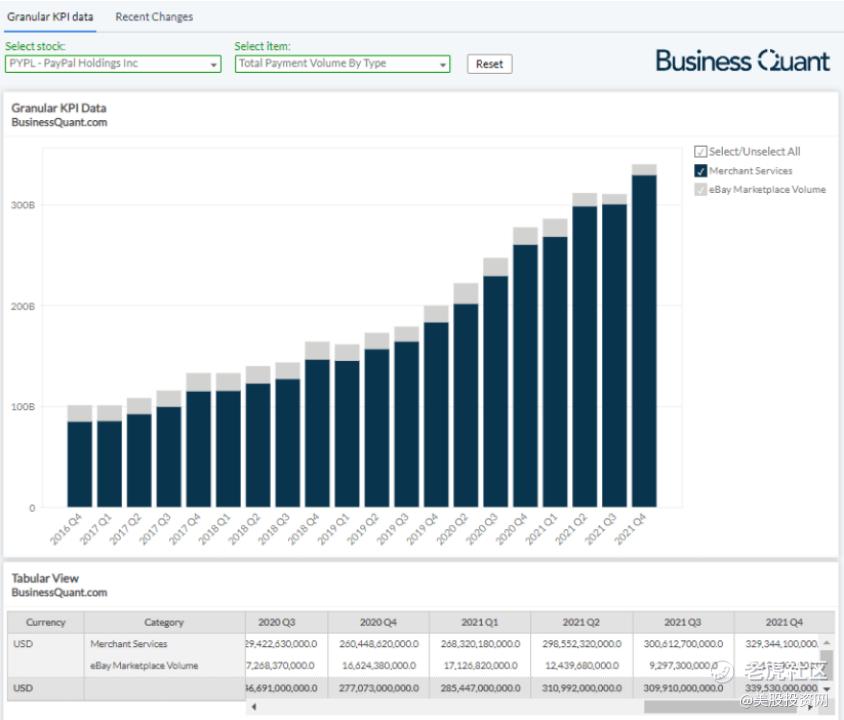844x720 pixels.
Task: Toggle the eBay Marketplace Volume checkbox
Action: [700, 190]
